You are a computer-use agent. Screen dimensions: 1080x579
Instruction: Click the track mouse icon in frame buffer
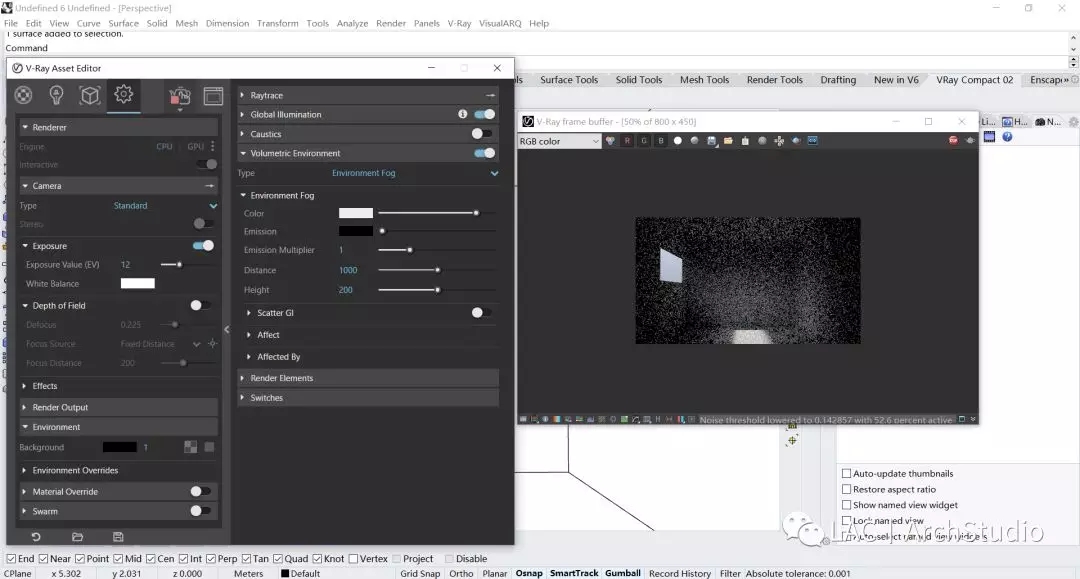[x=779, y=140]
